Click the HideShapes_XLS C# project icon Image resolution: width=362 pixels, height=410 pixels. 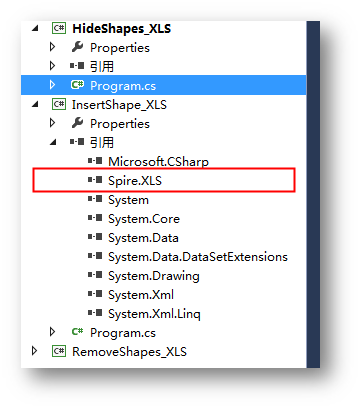[x=59, y=28]
